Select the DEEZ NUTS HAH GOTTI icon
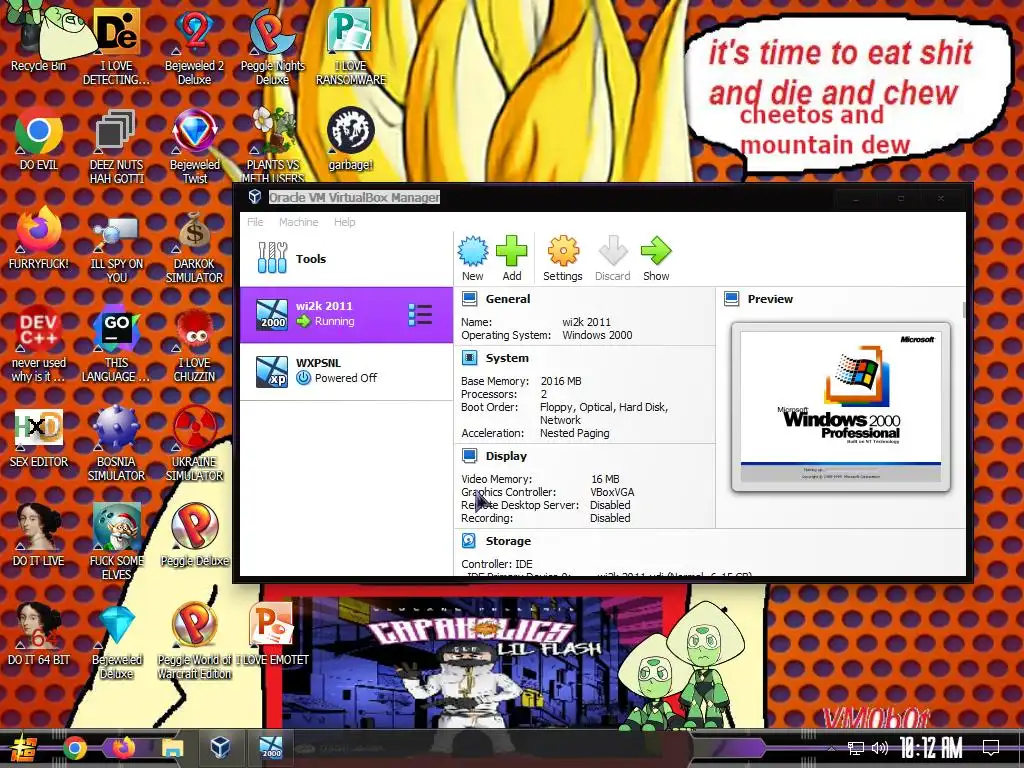The height and width of the screenshot is (768, 1024). (x=116, y=145)
